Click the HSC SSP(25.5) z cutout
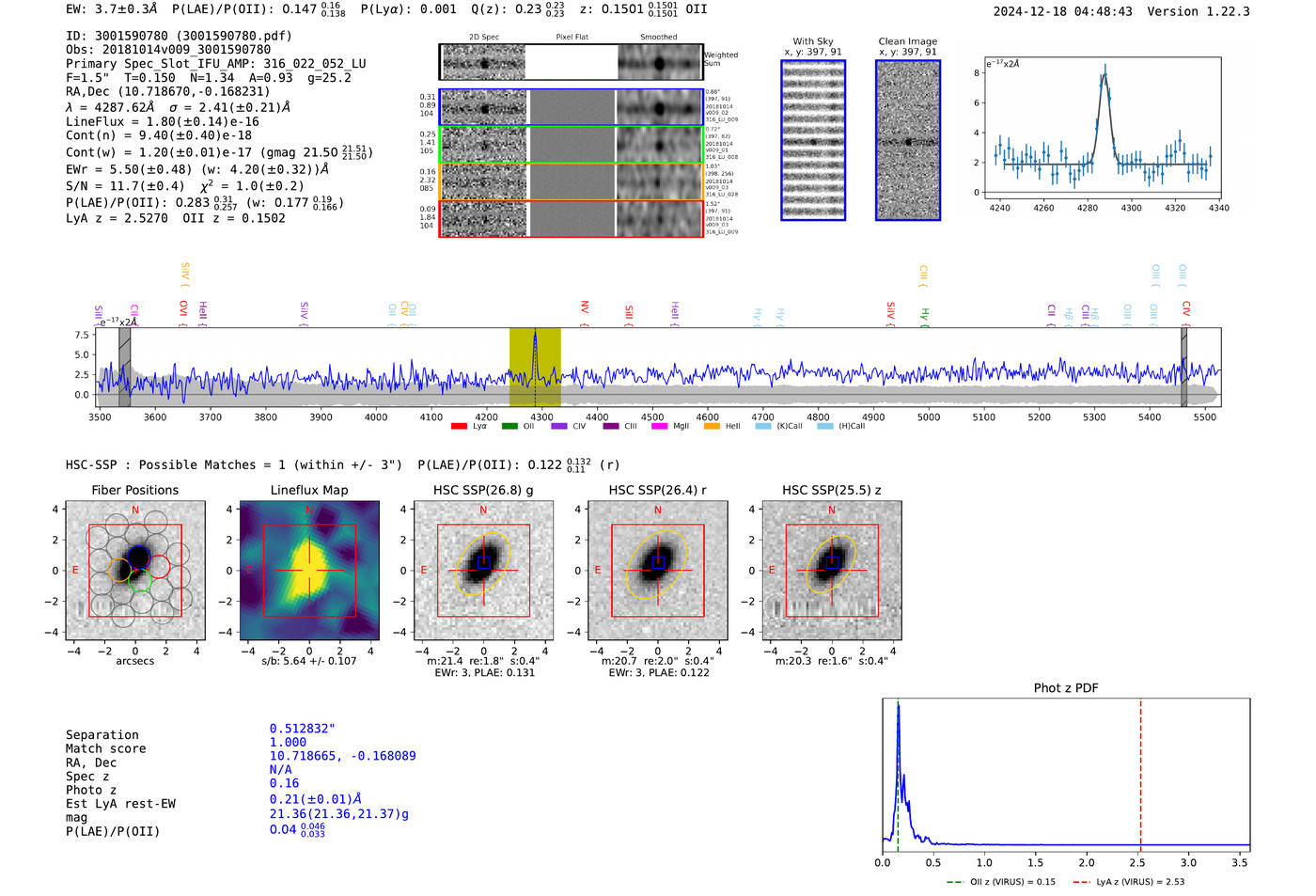The width and height of the screenshot is (1316, 896). tap(831, 570)
